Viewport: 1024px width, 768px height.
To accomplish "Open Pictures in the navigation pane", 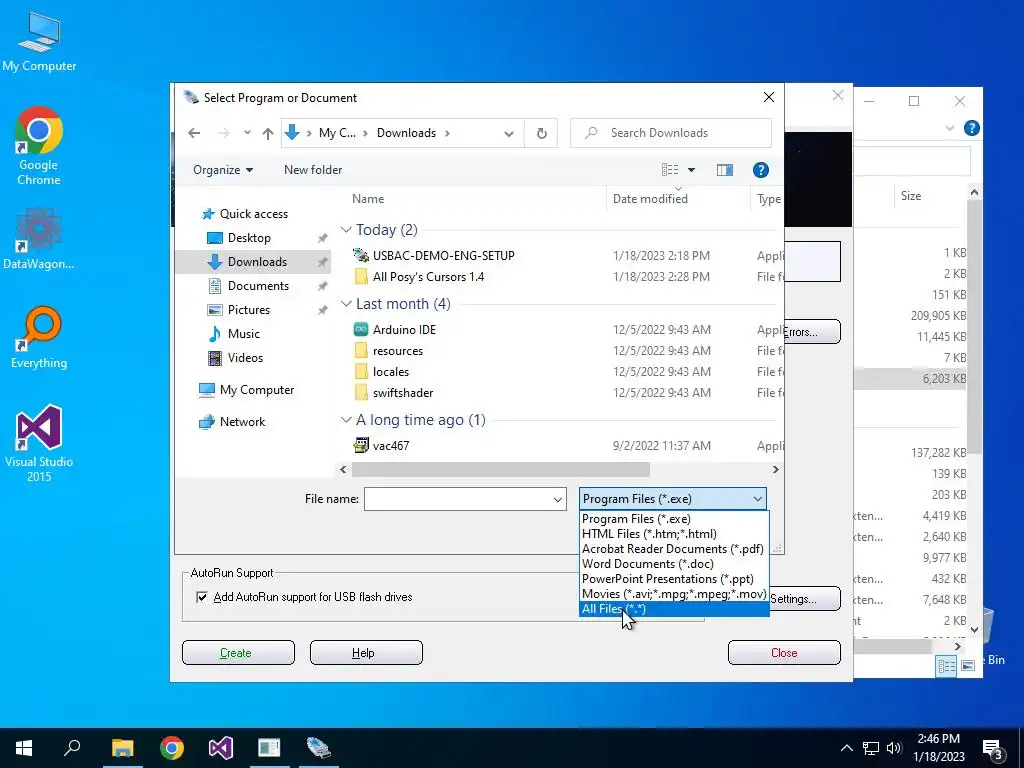I will pos(248,310).
